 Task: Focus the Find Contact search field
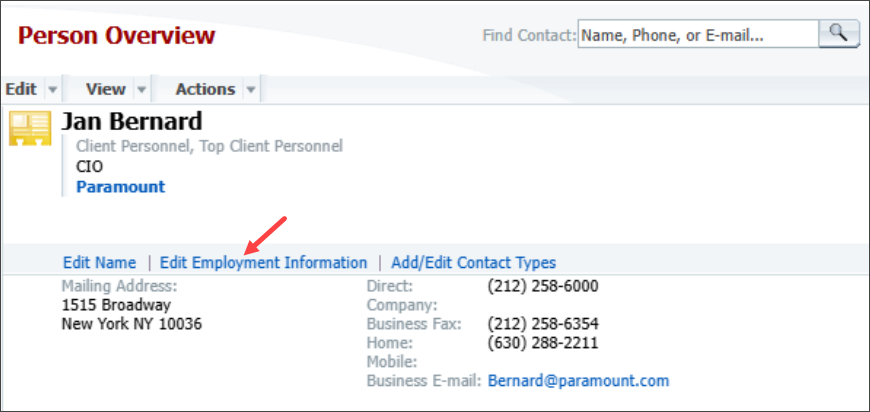pyautogui.click(x=698, y=35)
